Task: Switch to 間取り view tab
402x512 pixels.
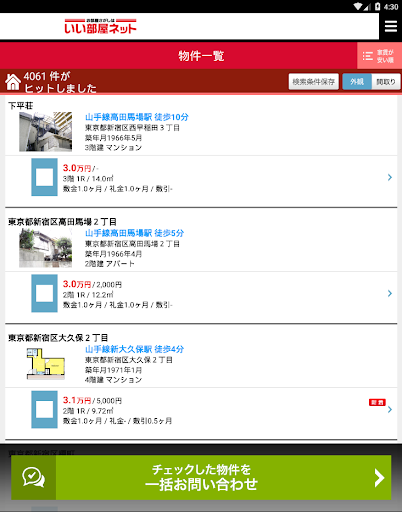Action: (x=386, y=82)
